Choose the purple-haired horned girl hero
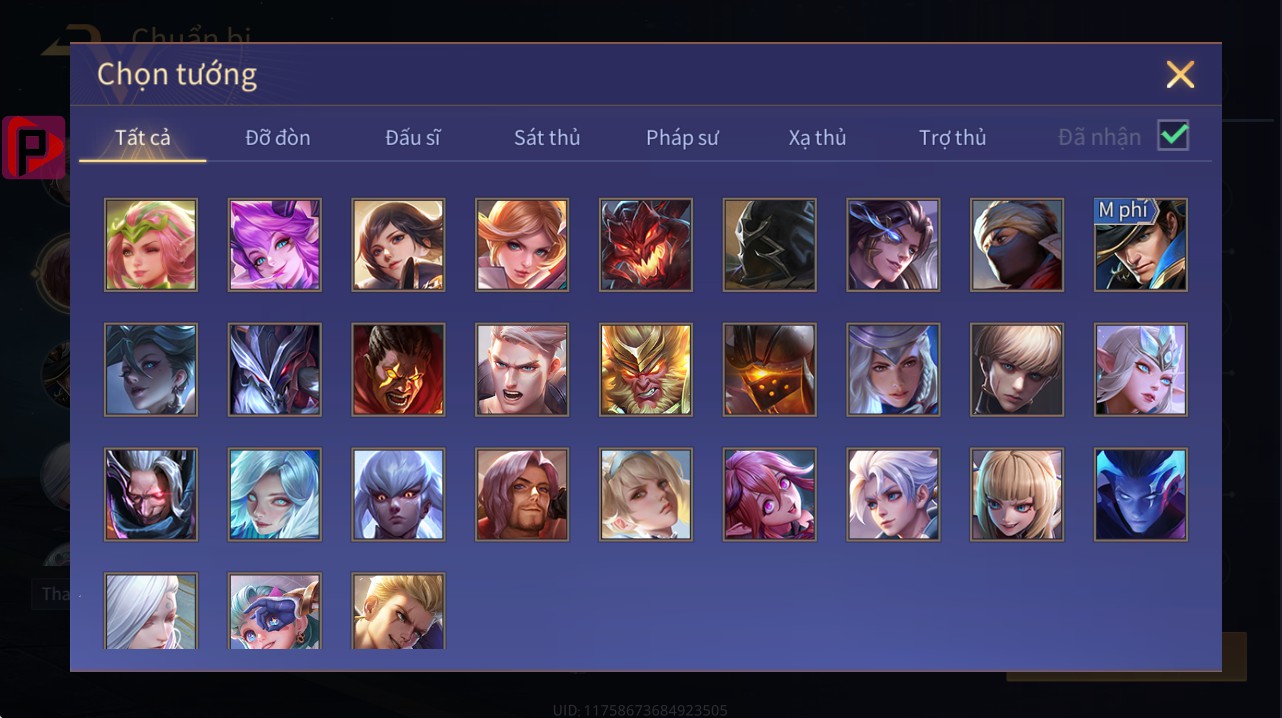 [x=275, y=245]
